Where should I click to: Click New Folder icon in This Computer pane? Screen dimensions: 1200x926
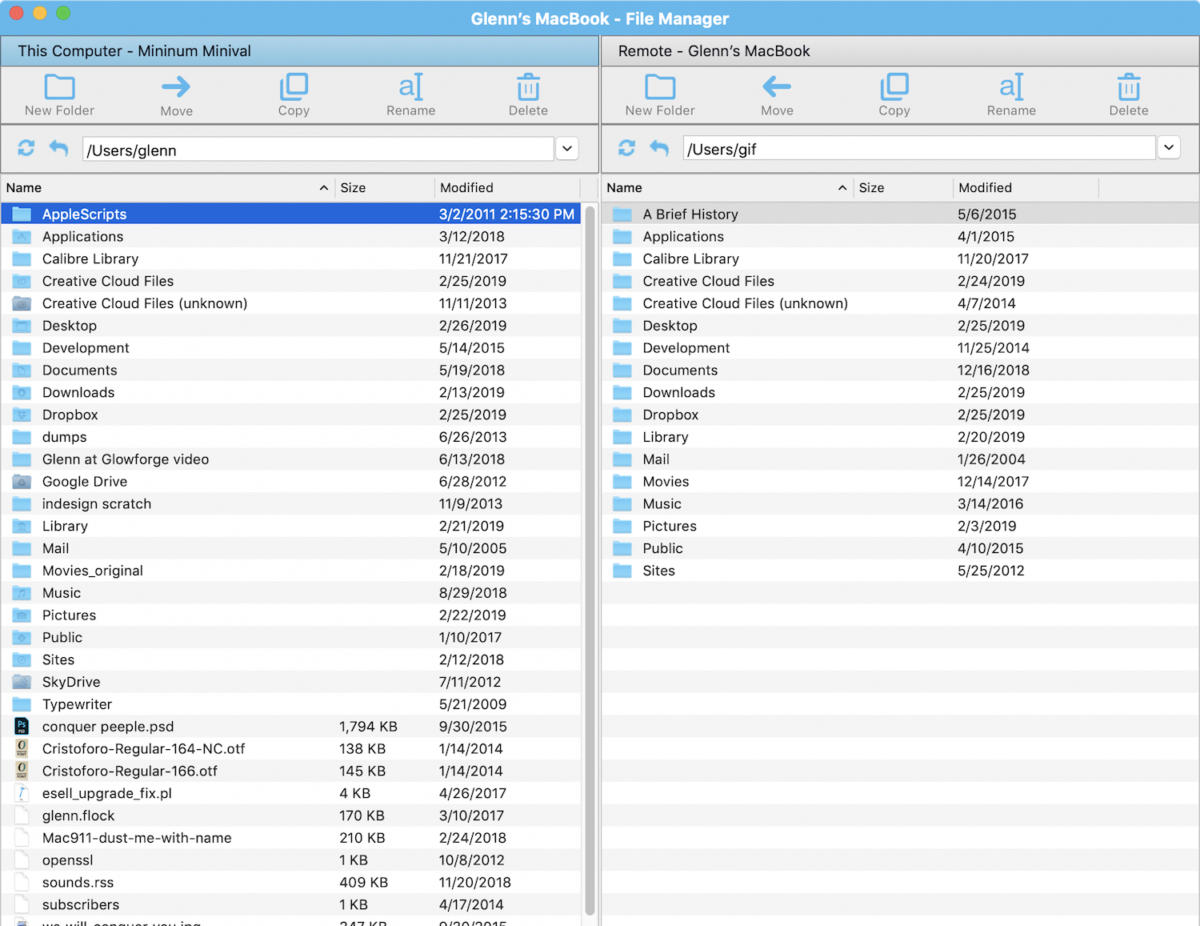[59, 88]
